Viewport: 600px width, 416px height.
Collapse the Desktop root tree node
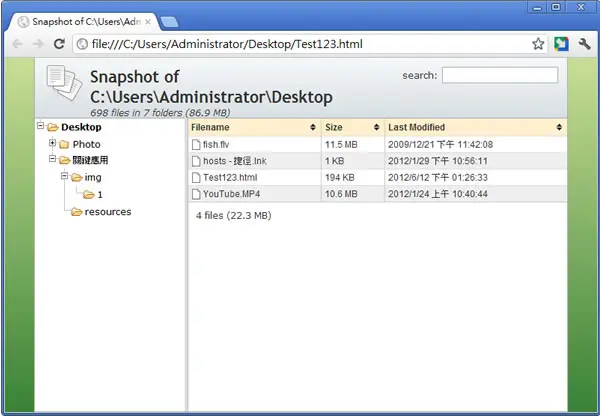(x=41, y=126)
